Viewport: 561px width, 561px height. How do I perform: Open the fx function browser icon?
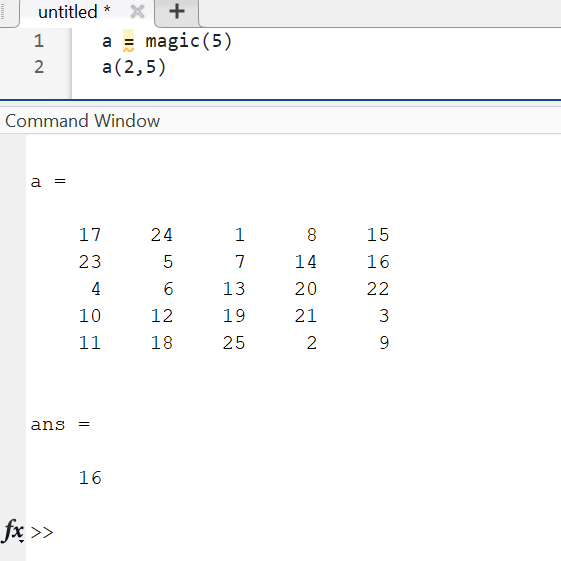(14, 531)
